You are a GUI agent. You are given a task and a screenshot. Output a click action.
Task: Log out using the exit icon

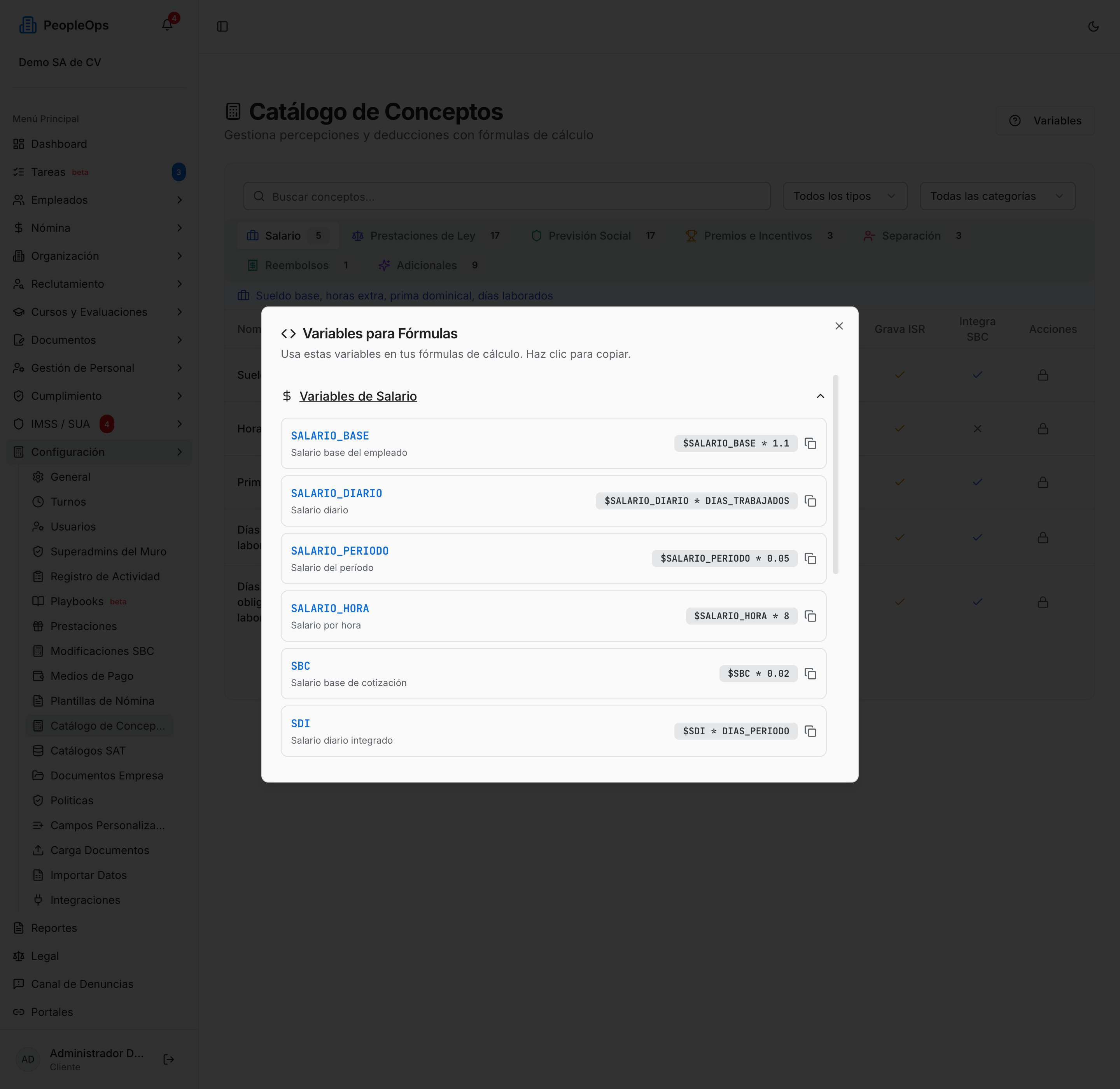coord(169,1059)
